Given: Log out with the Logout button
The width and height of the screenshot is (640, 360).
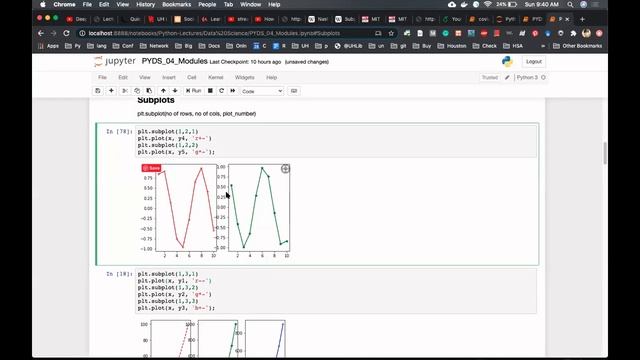Looking at the screenshot, I should [x=533, y=61].
